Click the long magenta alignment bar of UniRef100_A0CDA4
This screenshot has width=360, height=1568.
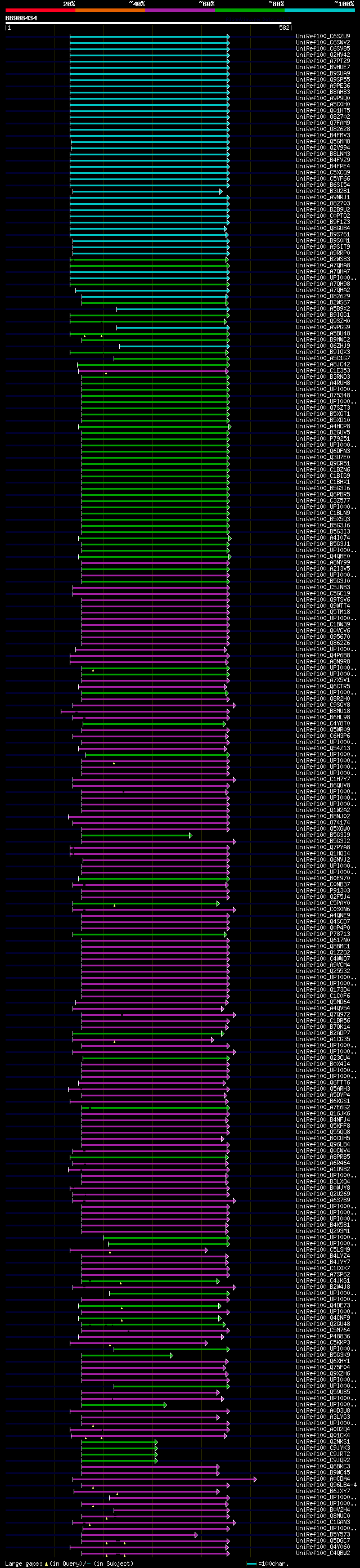[x=165, y=1479]
